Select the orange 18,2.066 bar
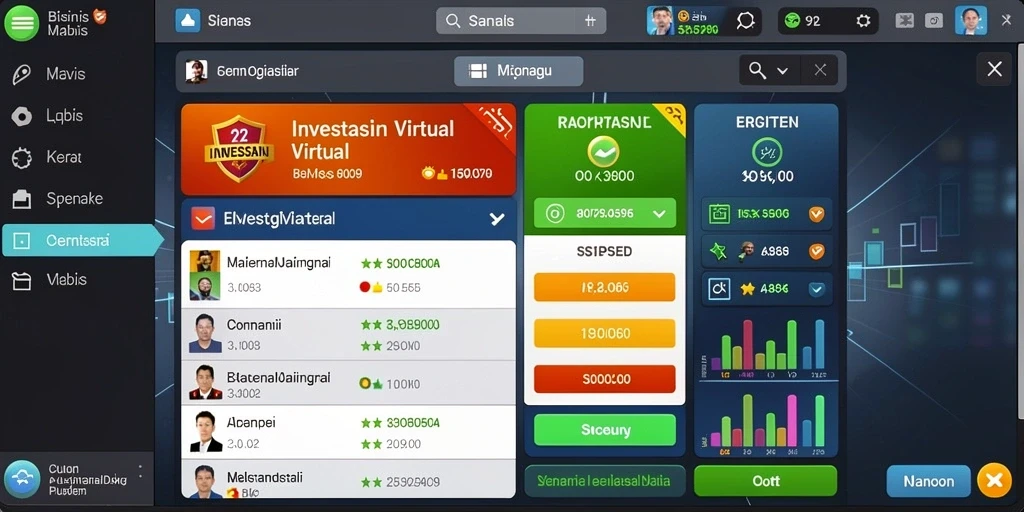This screenshot has width=1024, height=512. click(x=605, y=287)
